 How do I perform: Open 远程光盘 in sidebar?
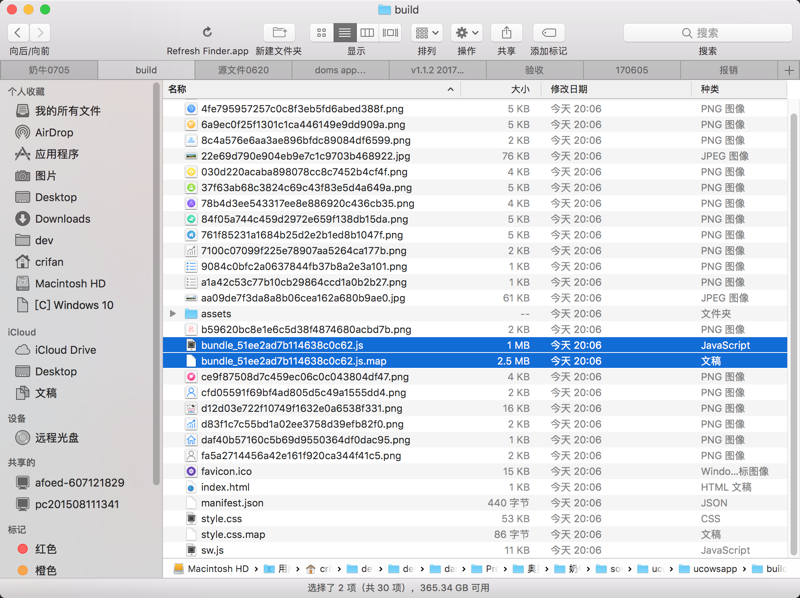pos(57,438)
